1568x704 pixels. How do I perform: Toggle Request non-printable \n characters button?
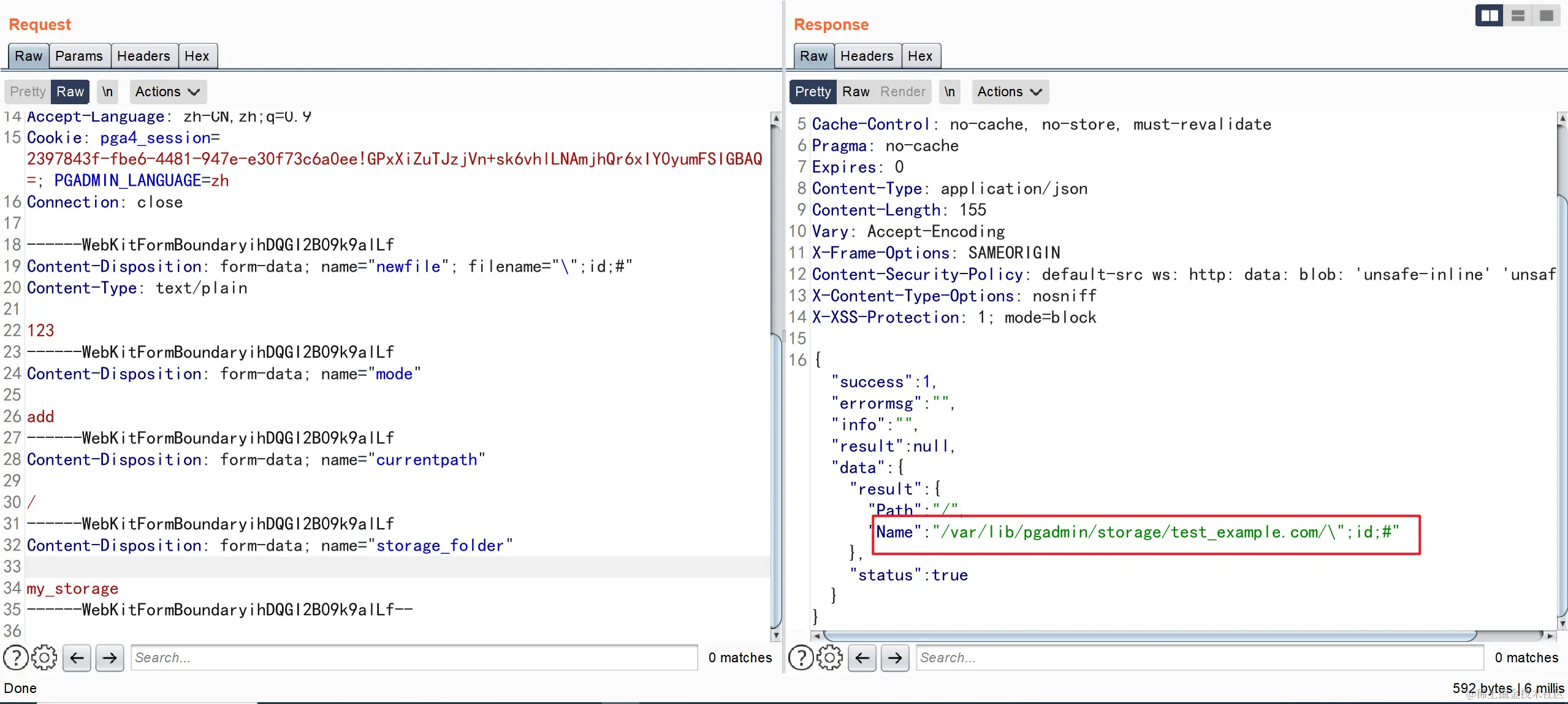107,91
